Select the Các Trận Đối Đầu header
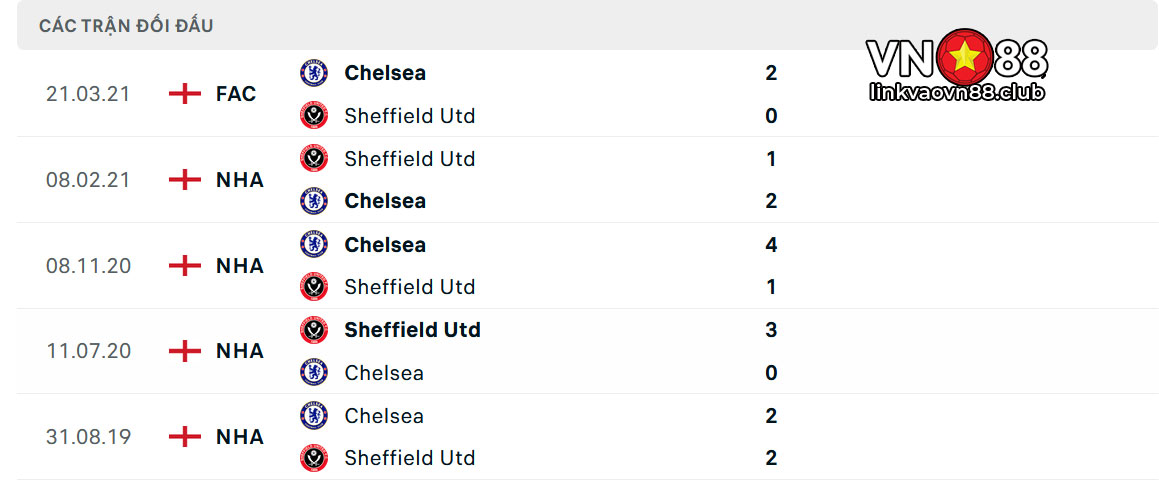 (126, 26)
